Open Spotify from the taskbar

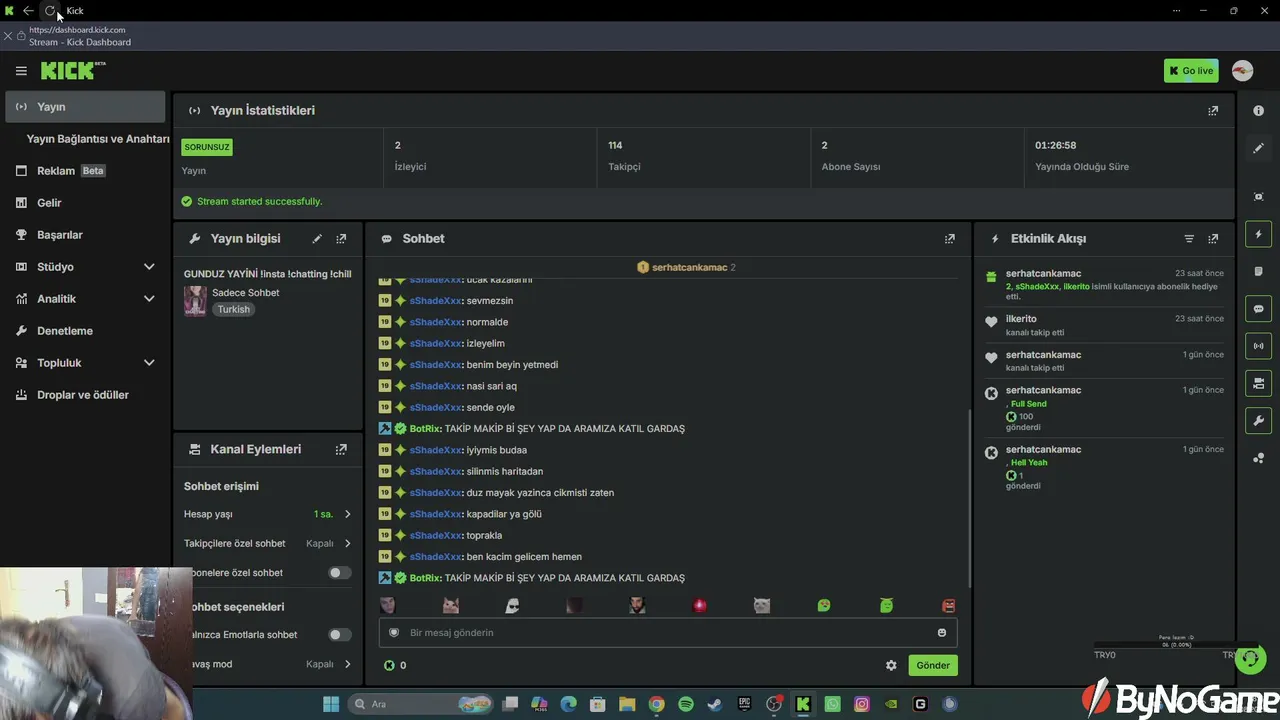(686, 704)
